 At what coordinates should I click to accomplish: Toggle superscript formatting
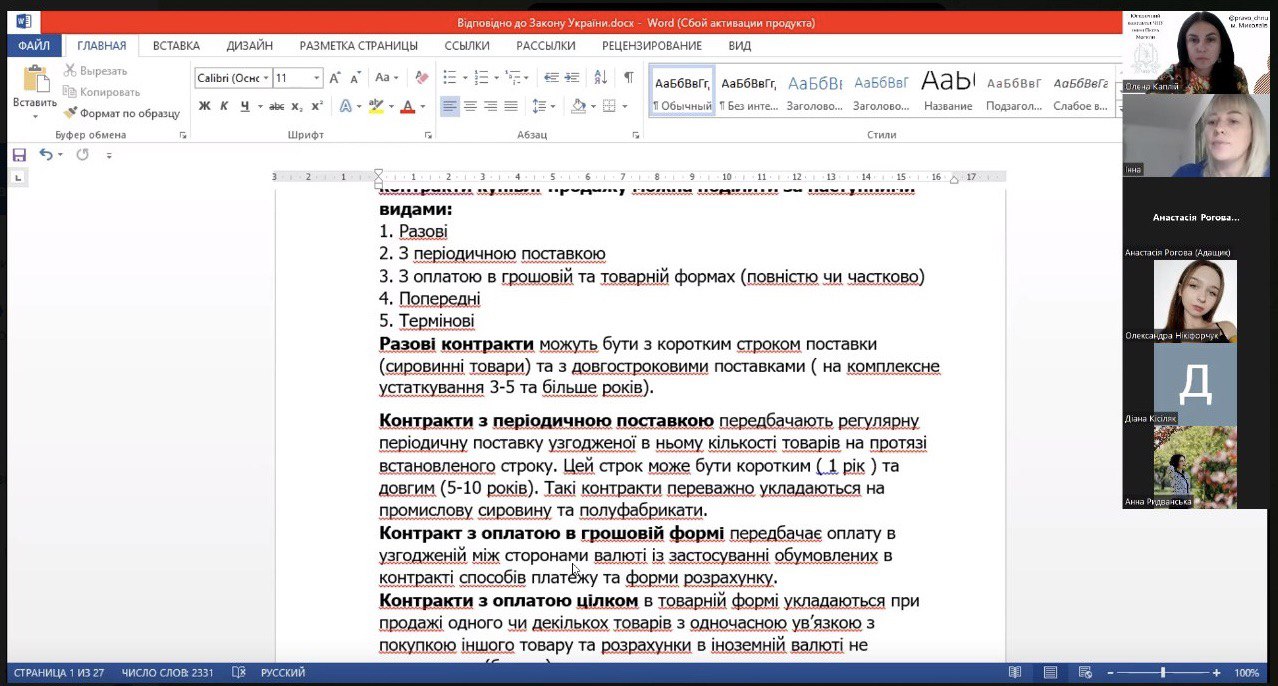[x=317, y=106]
